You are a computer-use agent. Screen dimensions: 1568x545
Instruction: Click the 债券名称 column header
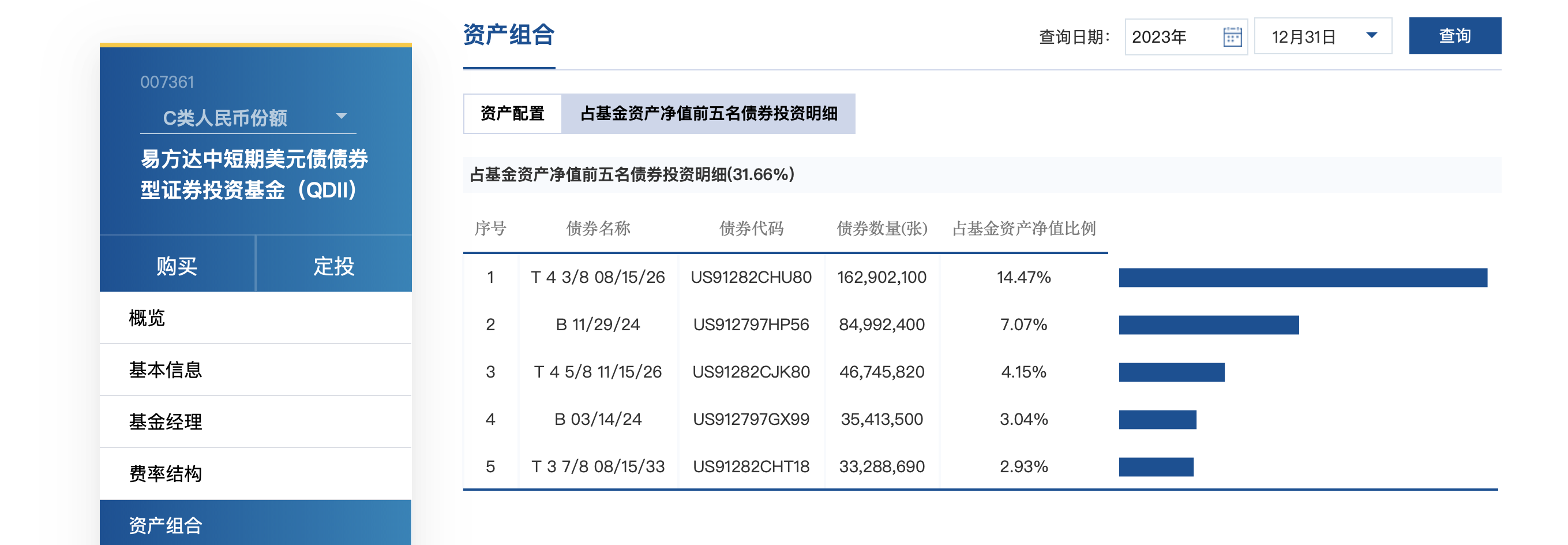598,229
